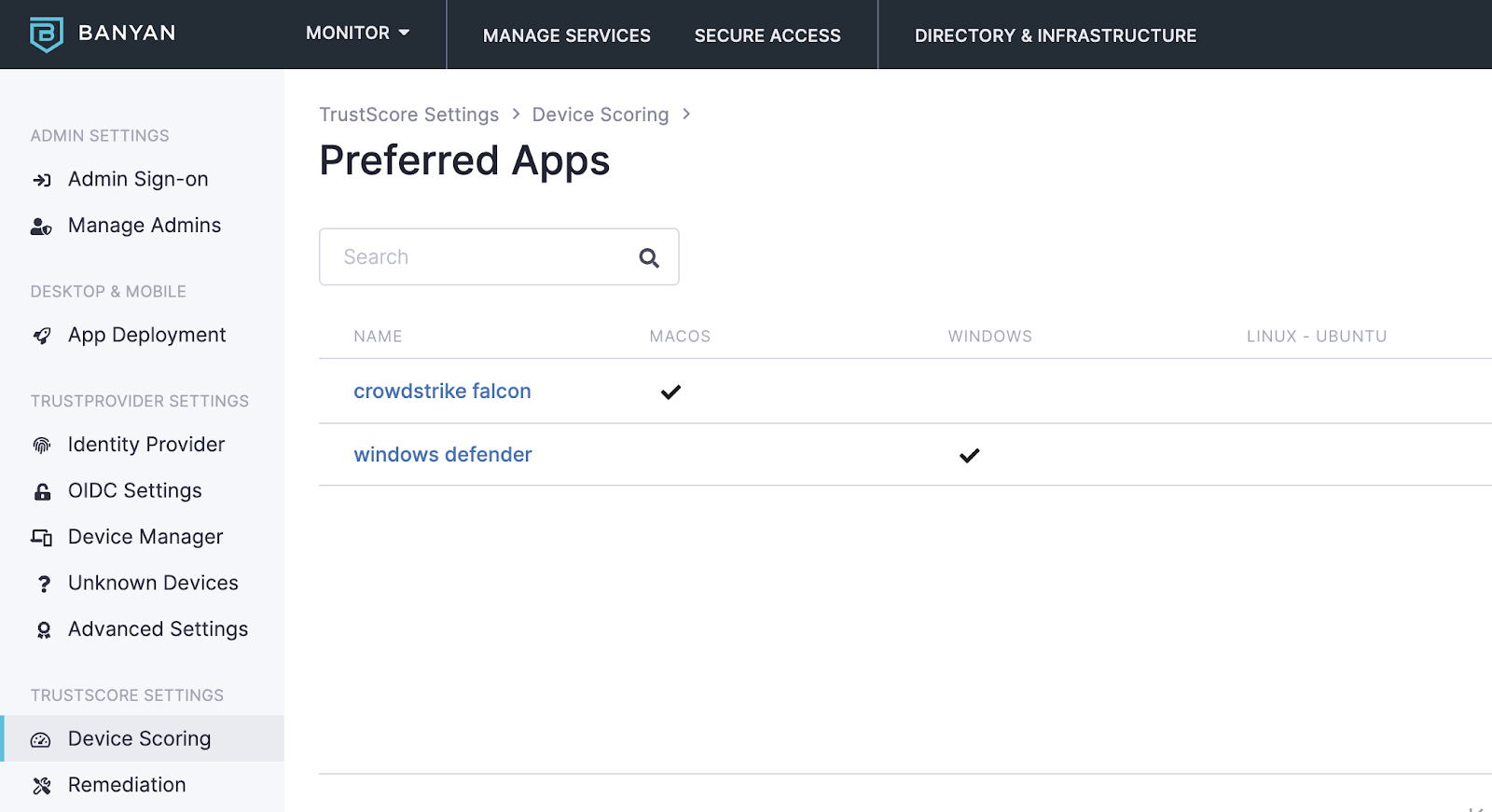This screenshot has width=1492, height=812.
Task: Click TrustScore Settings breadcrumb
Action: pos(409,115)
